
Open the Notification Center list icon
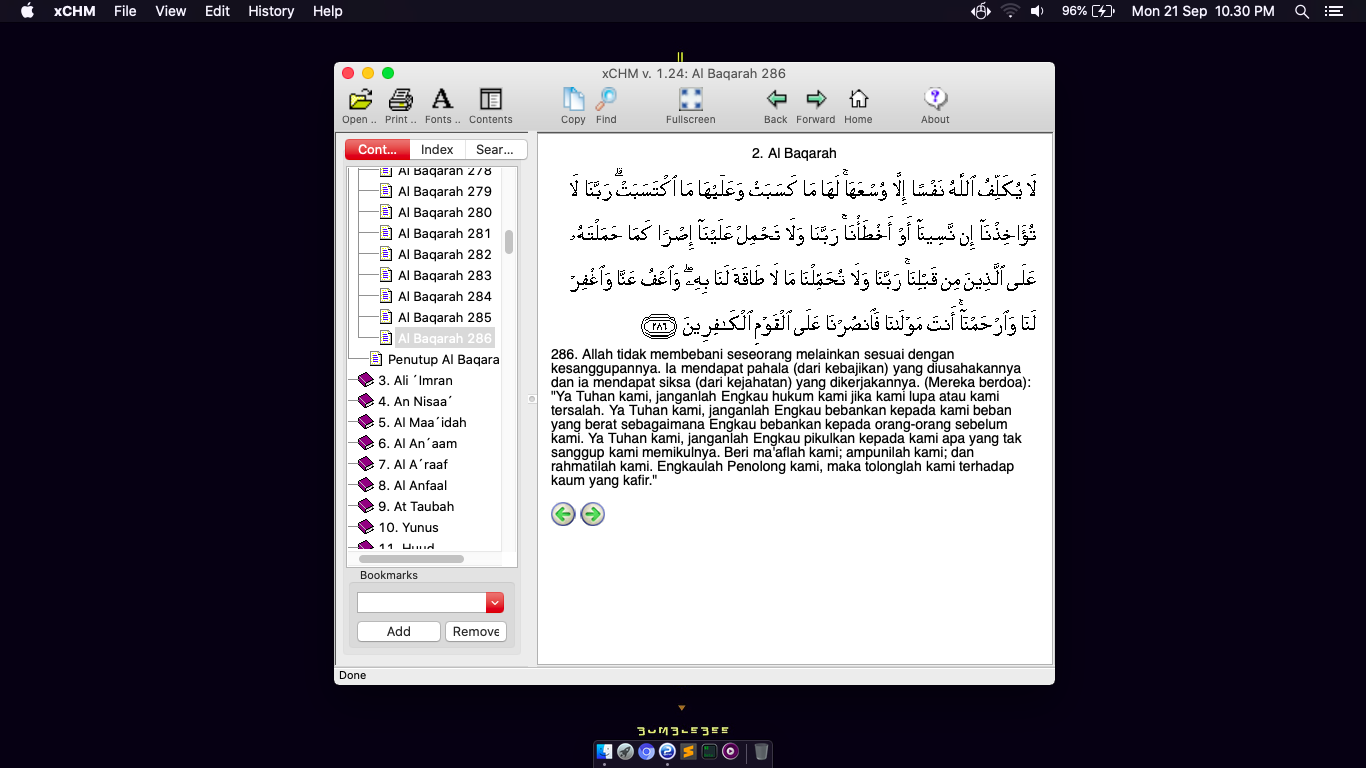tap(1333, 11)
